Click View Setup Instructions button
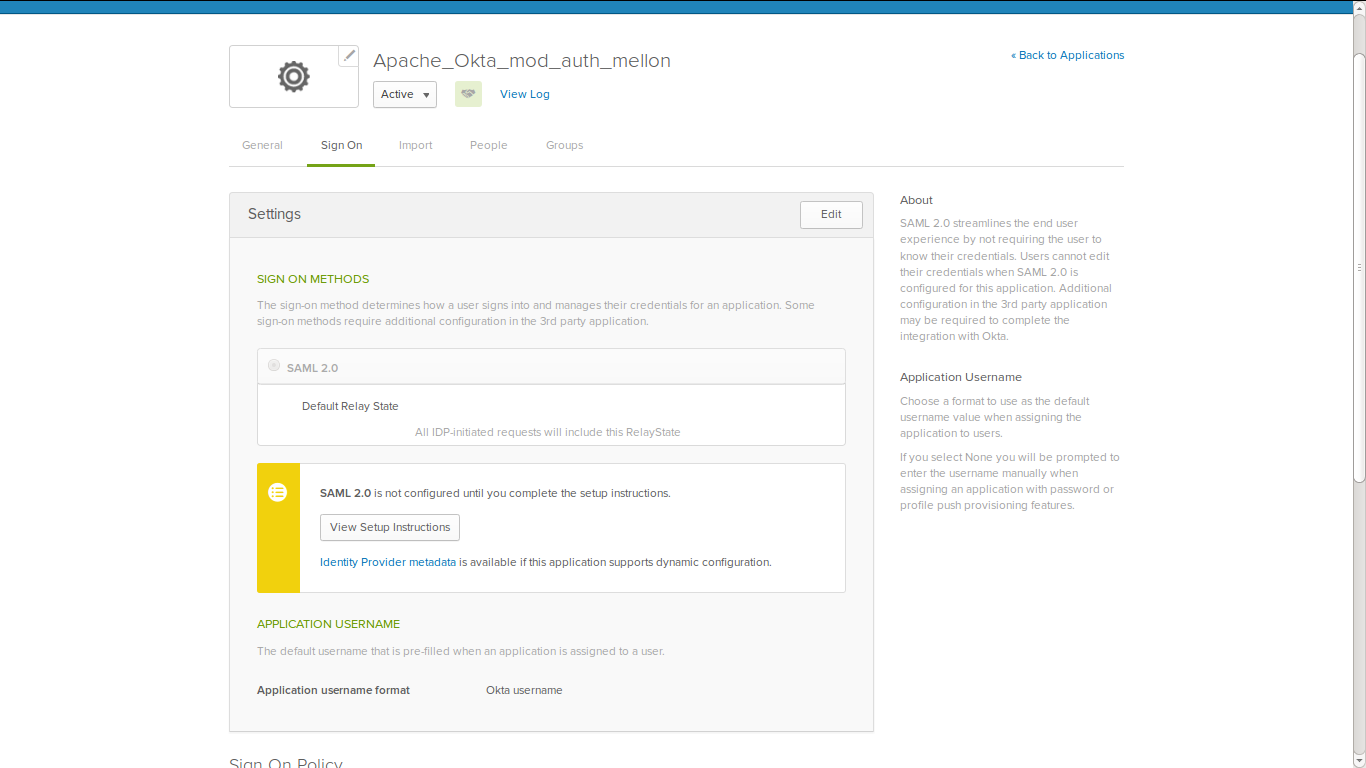The width and height of the screenshot is (1366, 768). click(x=390, y=527)
